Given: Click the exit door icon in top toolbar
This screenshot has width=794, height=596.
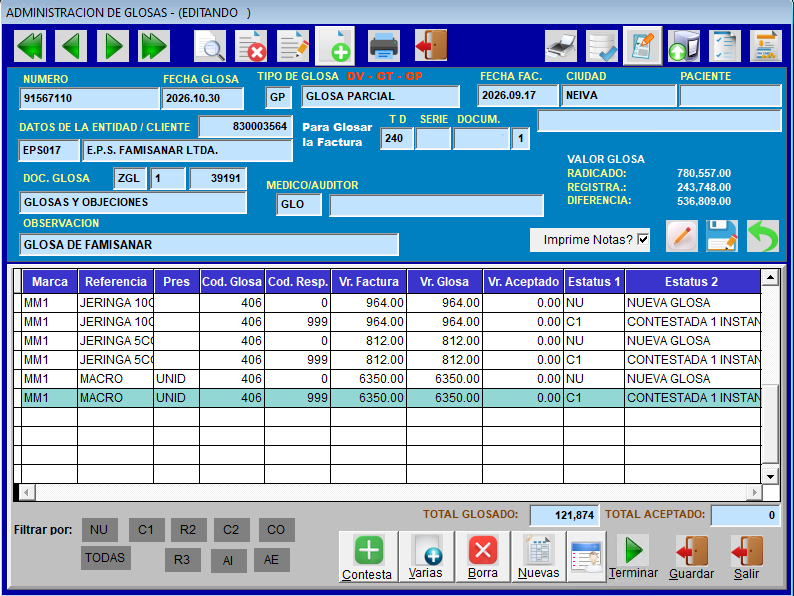Looking at the screenshot, I should click(x=431, y=46).
